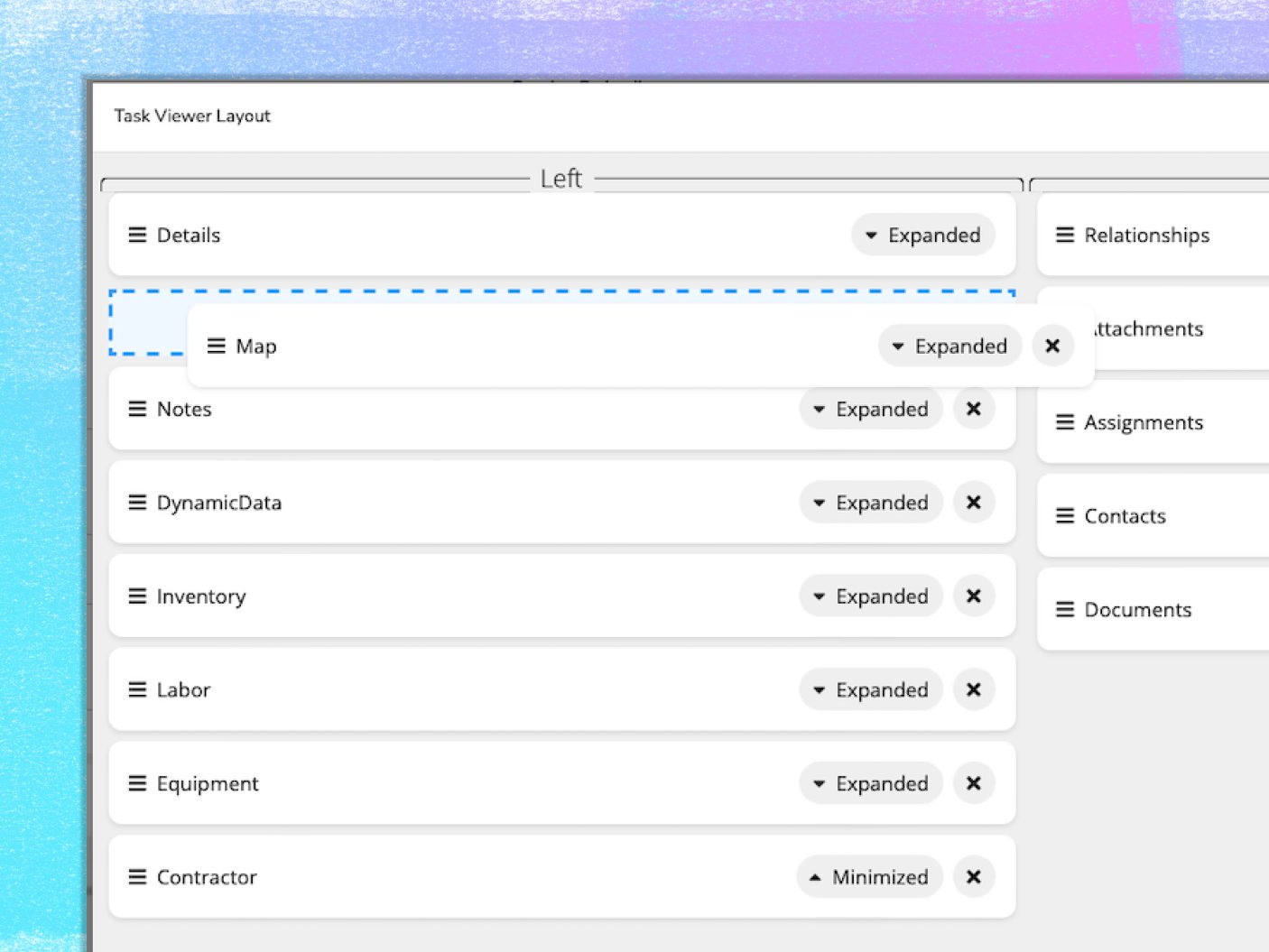Remove the Map panel with its X button
Screen dimensions: 1269x952
[1052, 346]
